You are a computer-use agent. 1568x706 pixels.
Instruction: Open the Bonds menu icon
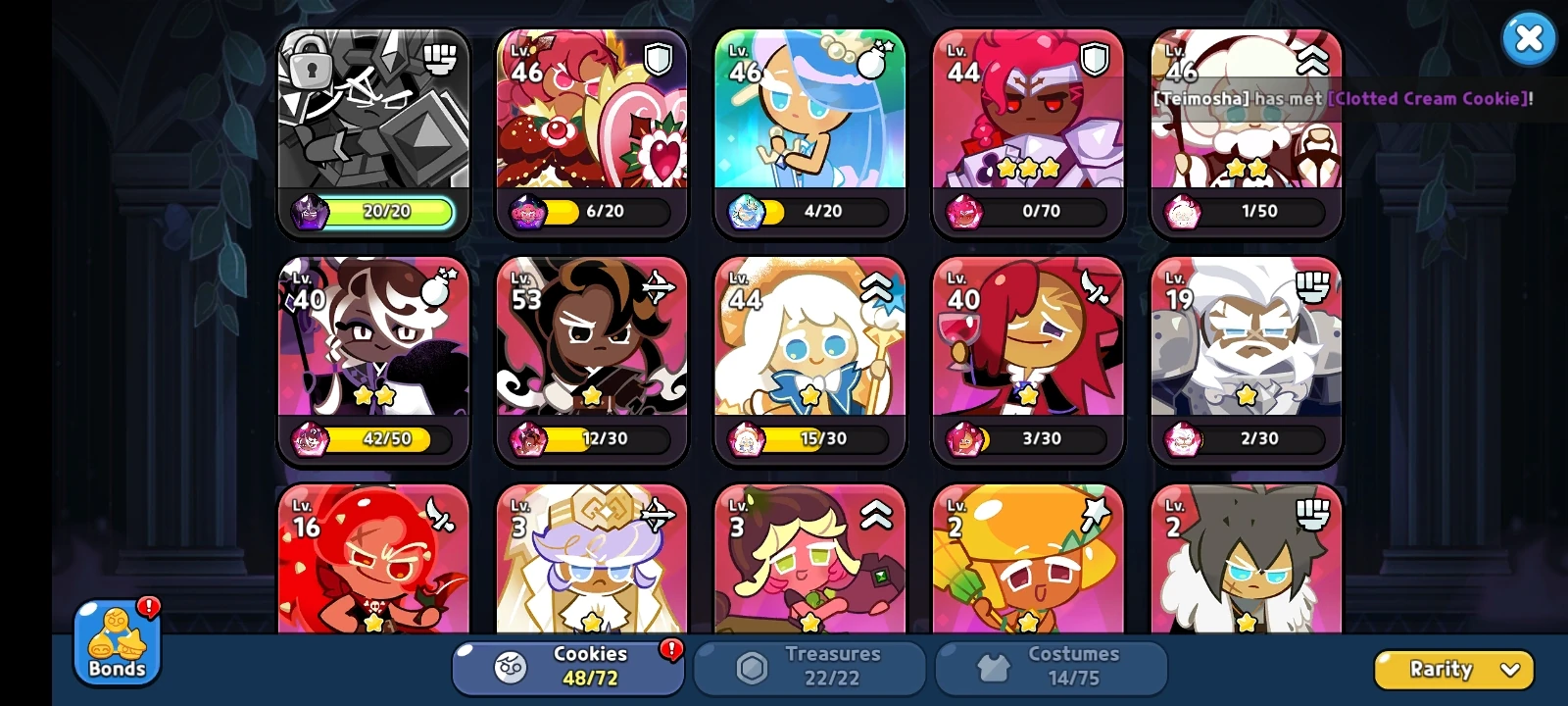117,643
